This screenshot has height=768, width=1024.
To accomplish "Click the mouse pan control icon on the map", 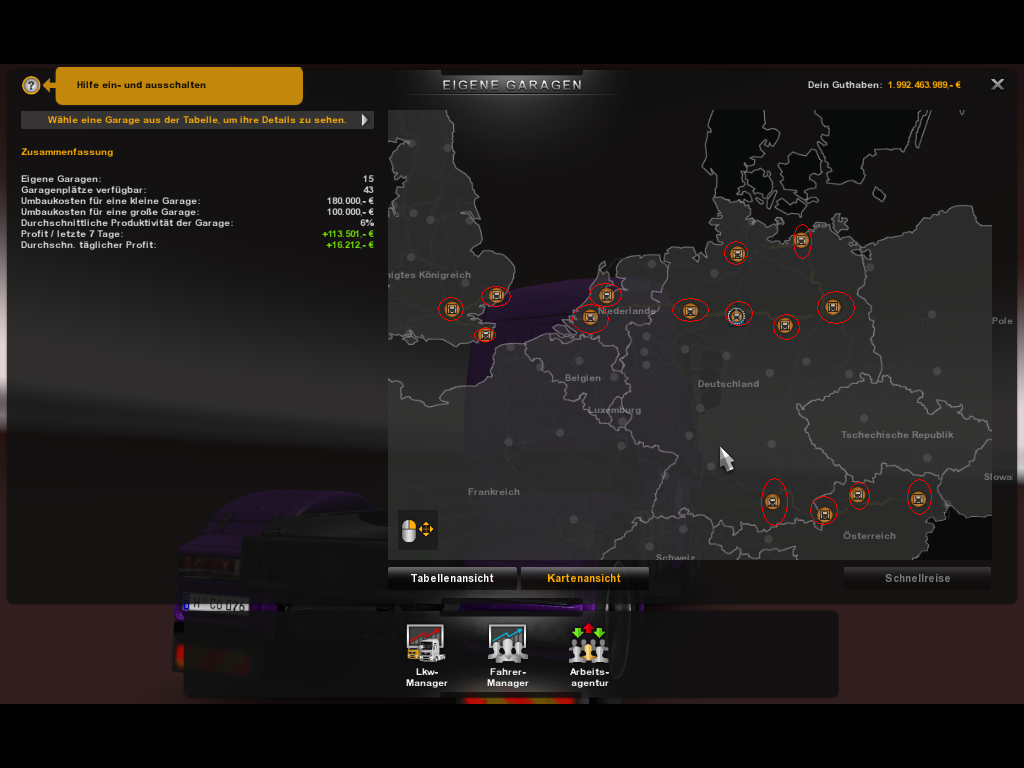I will (417, 530).
